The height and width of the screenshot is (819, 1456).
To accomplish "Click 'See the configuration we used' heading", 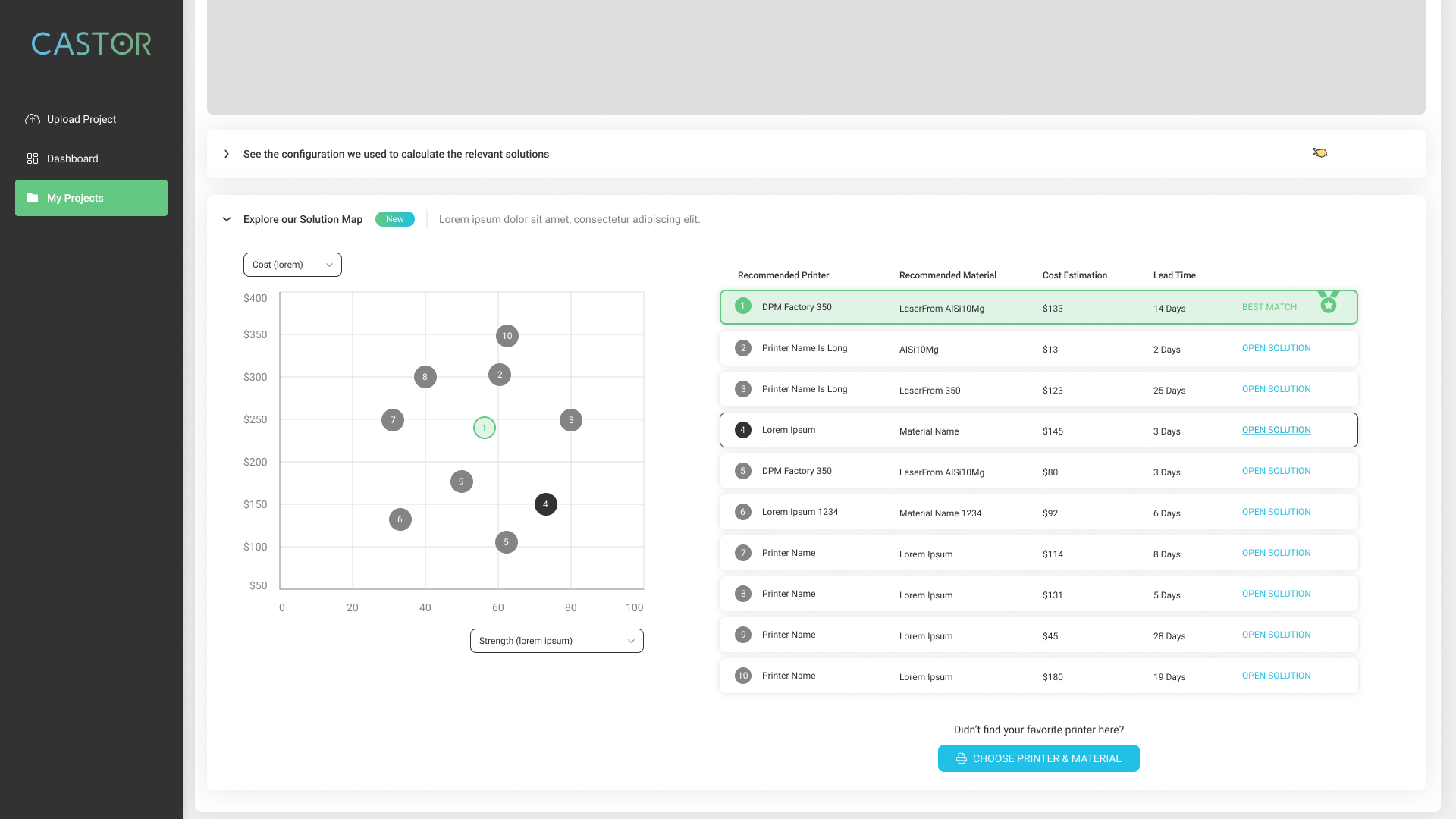I will click(x=396, y=154).
